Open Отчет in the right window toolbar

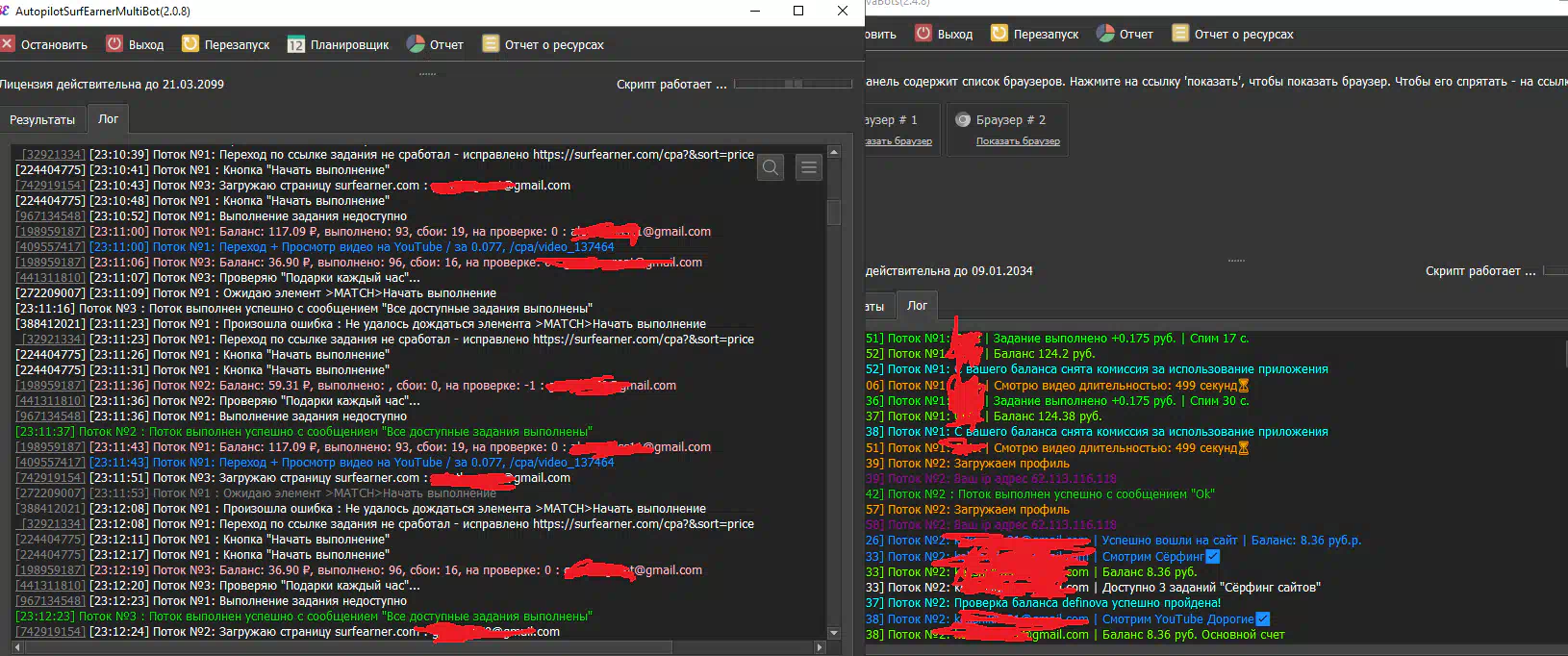click(x=1125, y=34)
